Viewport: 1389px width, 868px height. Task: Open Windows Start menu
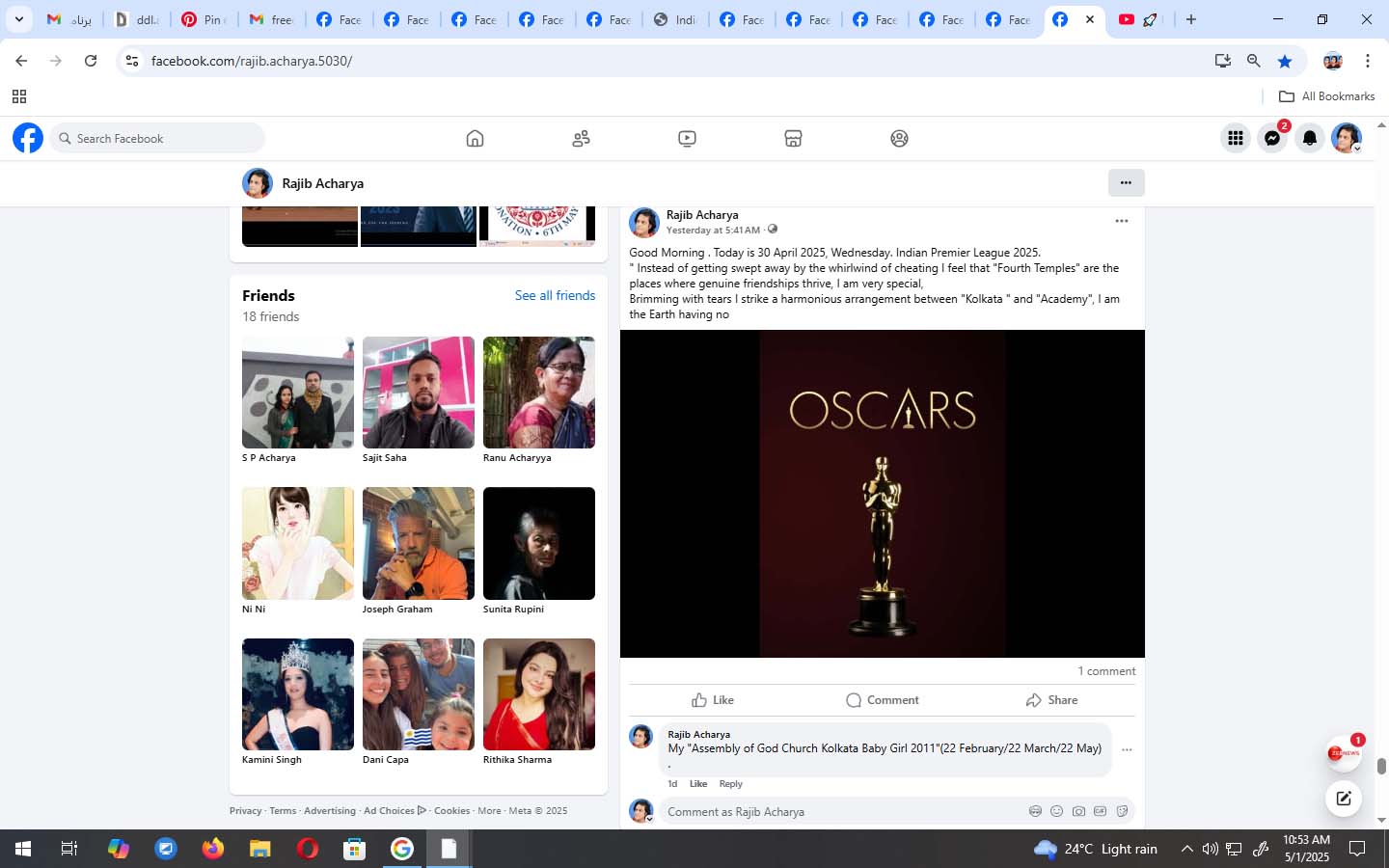point(23,849)
